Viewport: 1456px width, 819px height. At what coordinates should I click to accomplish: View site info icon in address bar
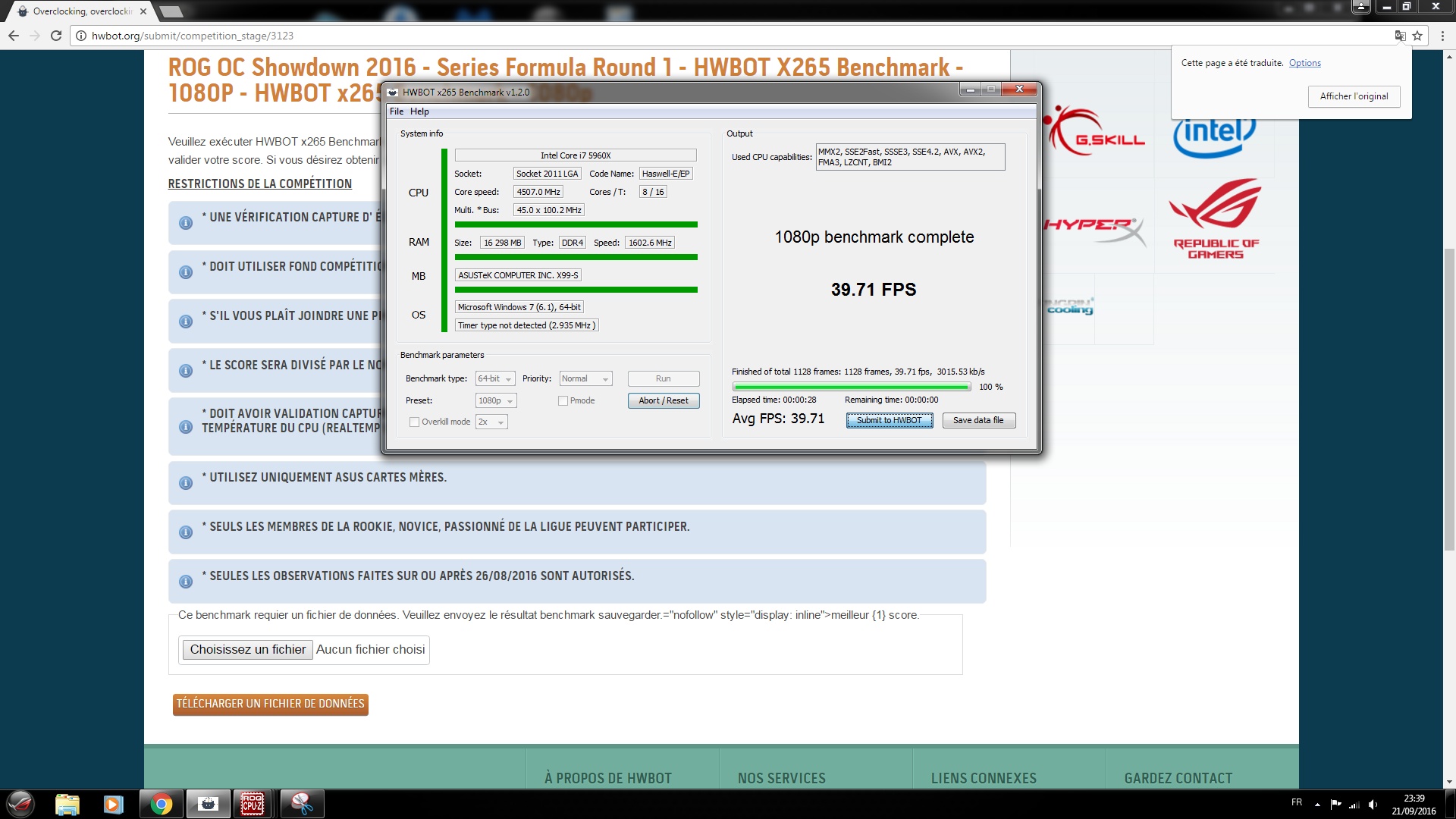point(81,36)
